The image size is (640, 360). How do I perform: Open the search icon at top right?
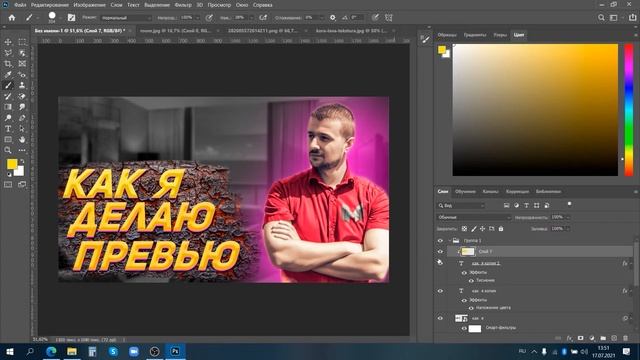click(601, 18)
